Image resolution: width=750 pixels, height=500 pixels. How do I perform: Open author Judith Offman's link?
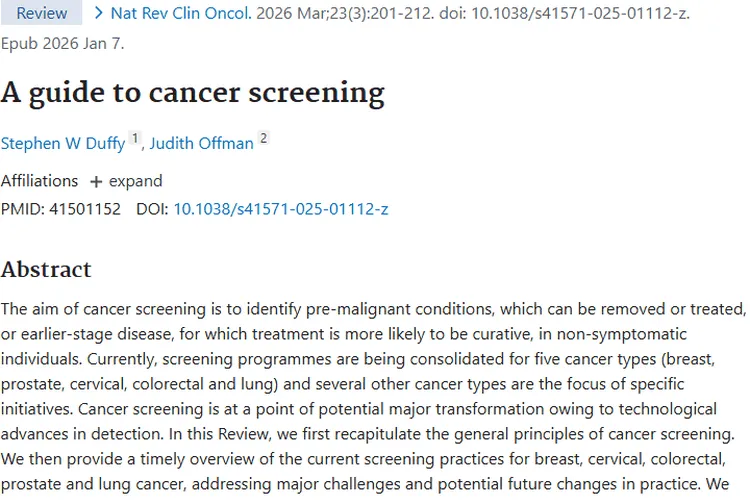(201, 143)
